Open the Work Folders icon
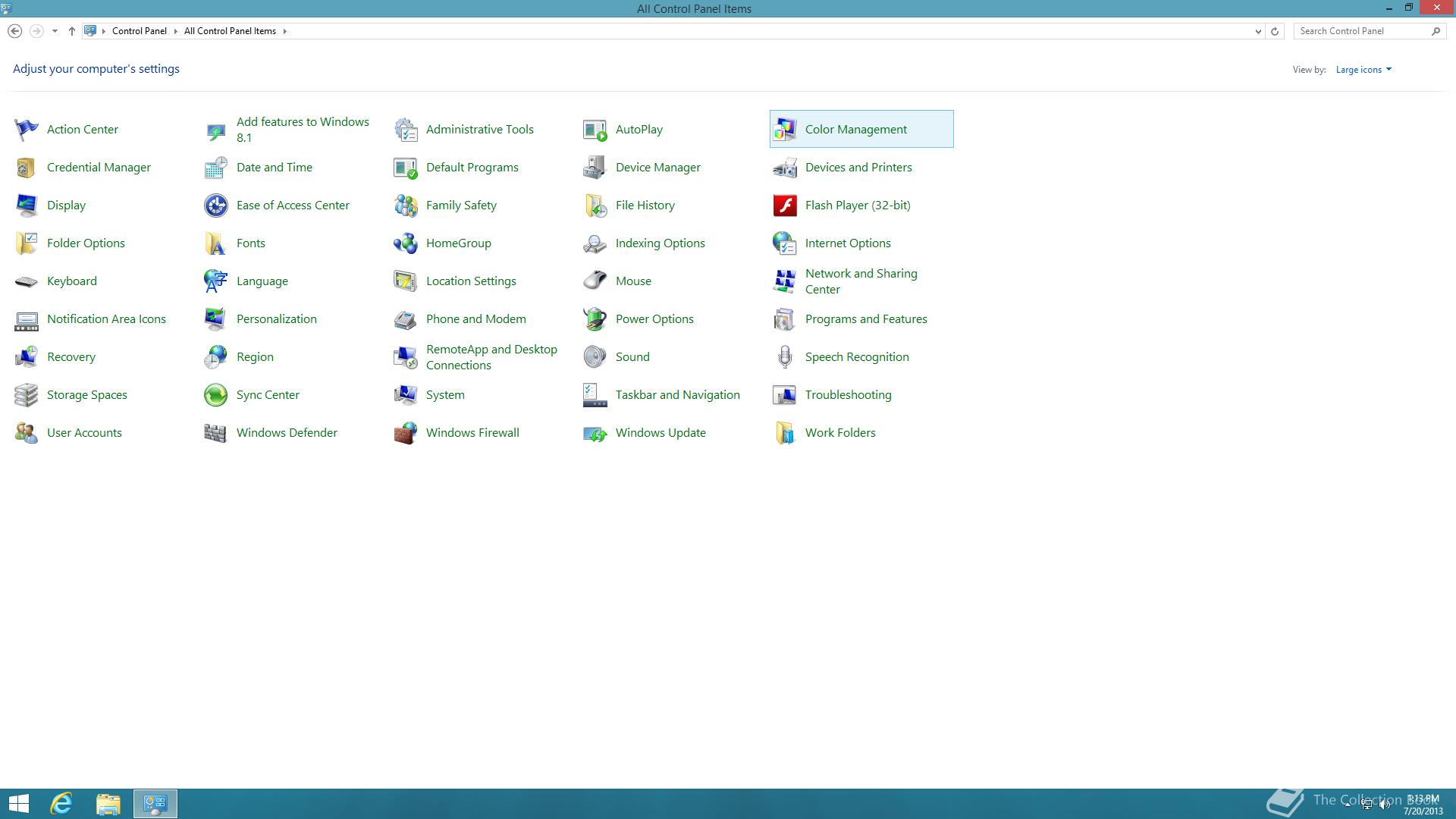Viewport: 1456px width, 819px height. click(x=785, y=433)
